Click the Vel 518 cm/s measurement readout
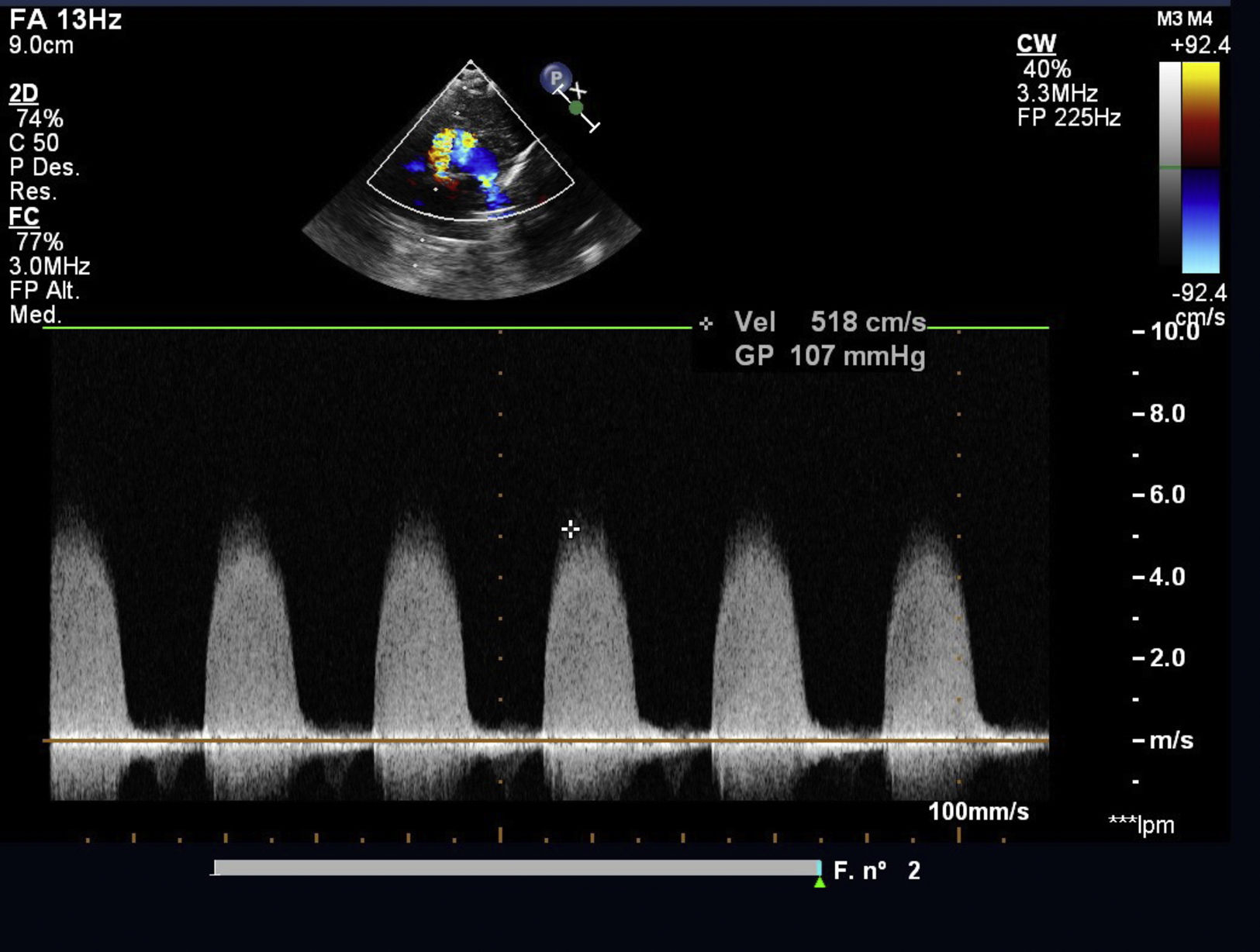Image resolution: width=1260 pixels, height=952 pixels. (830, 323)
